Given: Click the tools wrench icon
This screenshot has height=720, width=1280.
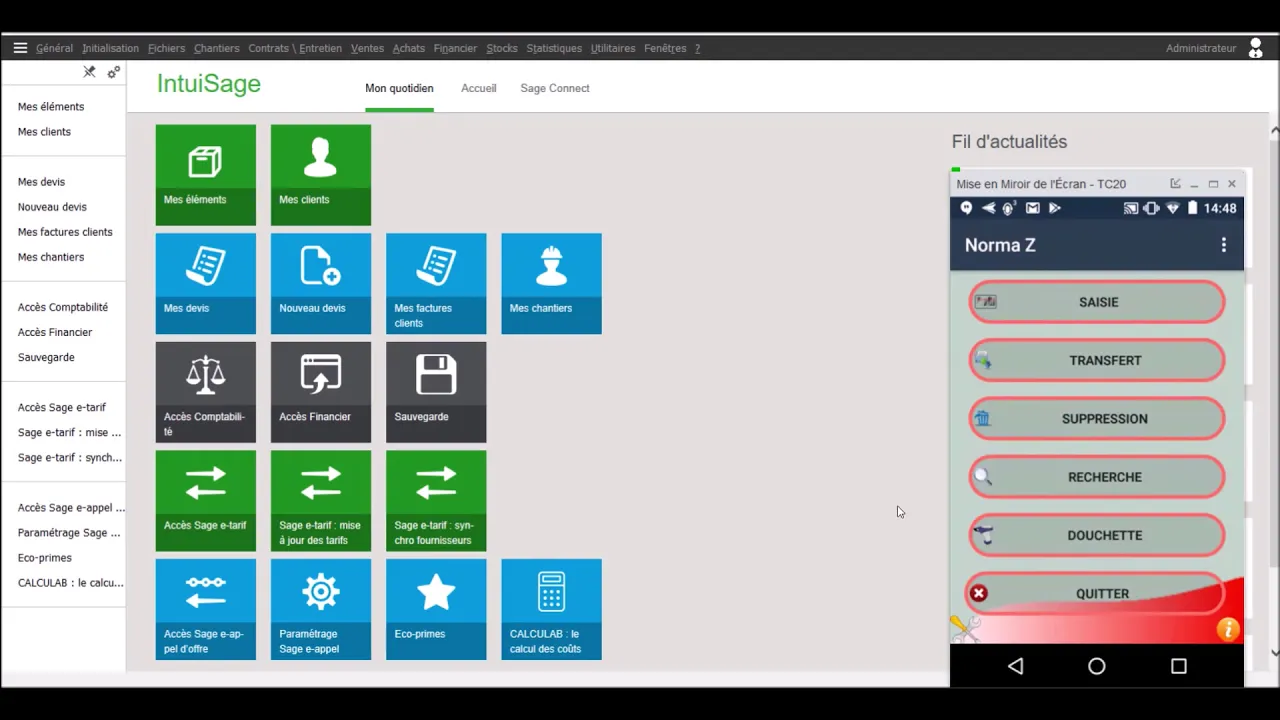Looking at the screenshot, I should (965, 628).
